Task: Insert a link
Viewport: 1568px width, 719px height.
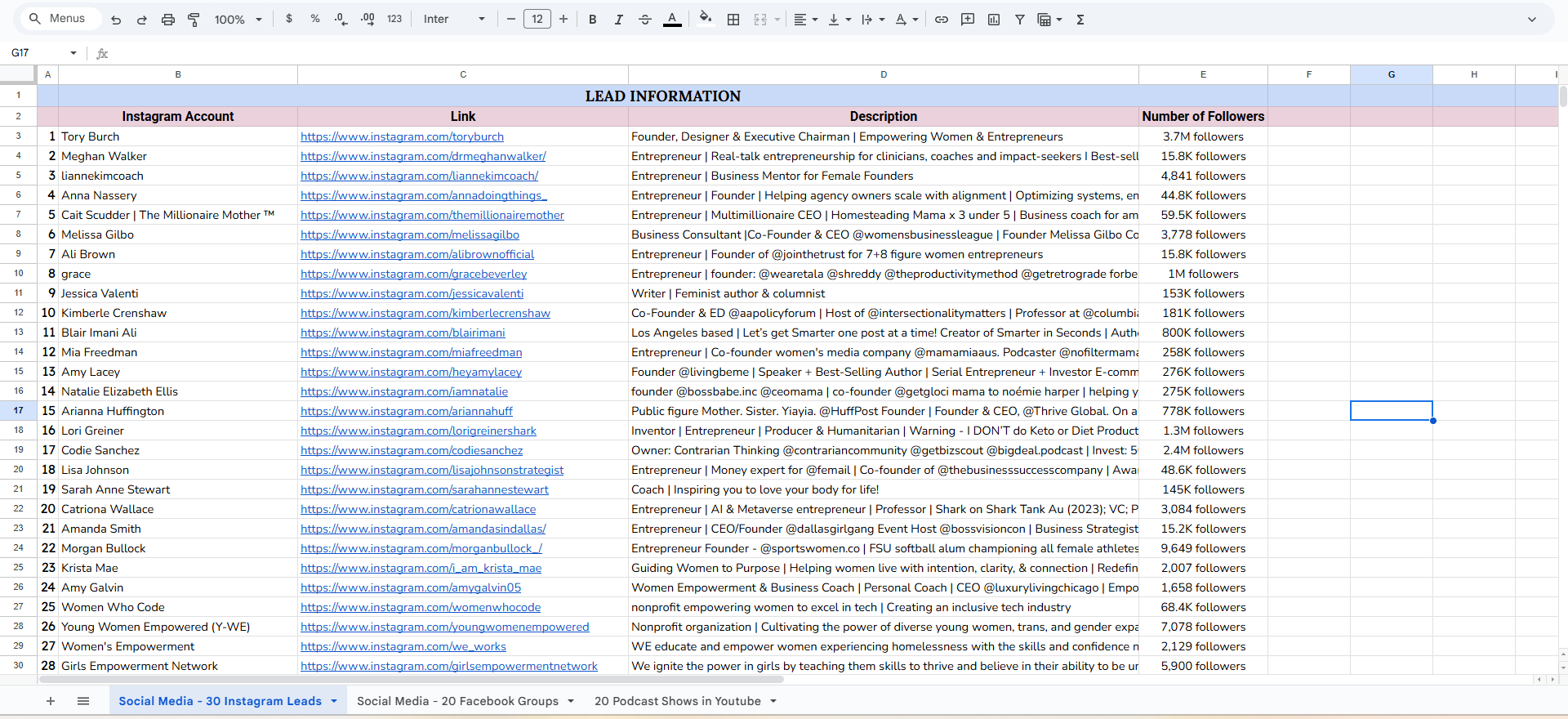Action: [x=942, y=20]
